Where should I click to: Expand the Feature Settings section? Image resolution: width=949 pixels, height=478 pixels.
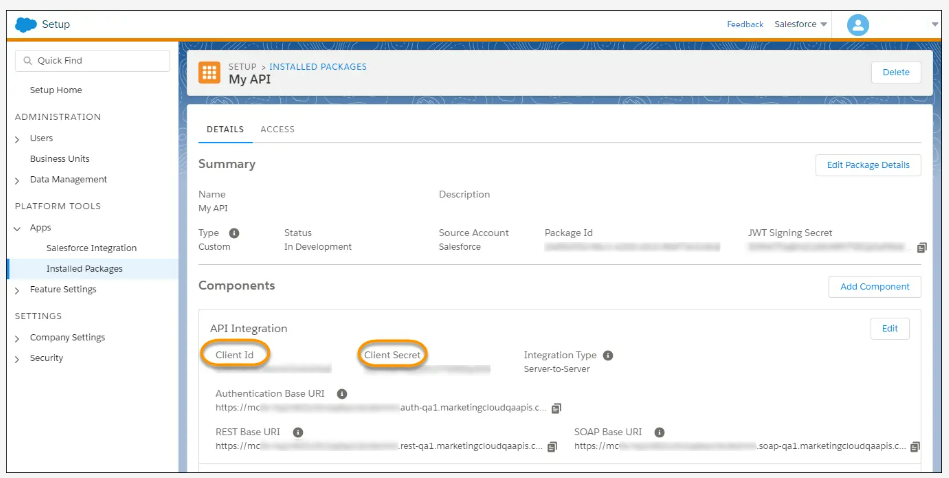coord(18,290)
